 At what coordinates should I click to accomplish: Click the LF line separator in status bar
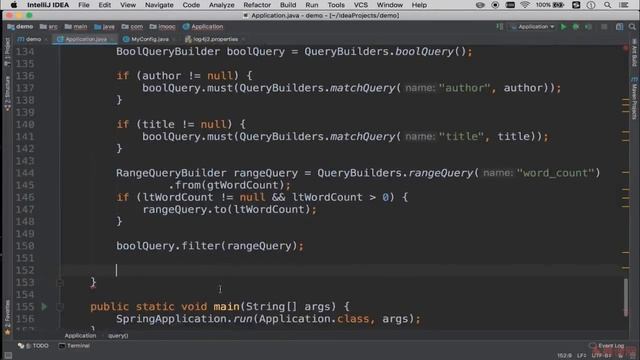581,356
